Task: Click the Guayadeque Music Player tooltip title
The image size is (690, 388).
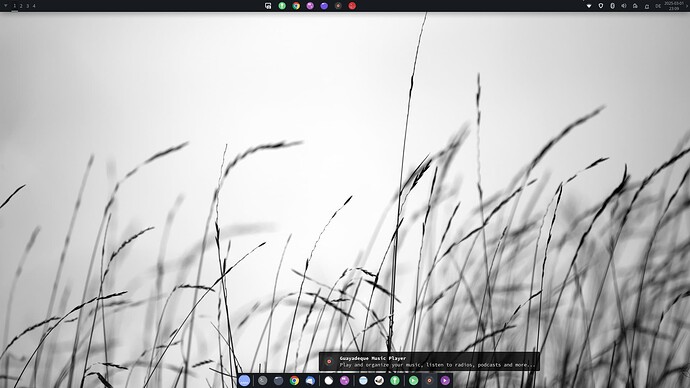Action: tap(373, 358)
